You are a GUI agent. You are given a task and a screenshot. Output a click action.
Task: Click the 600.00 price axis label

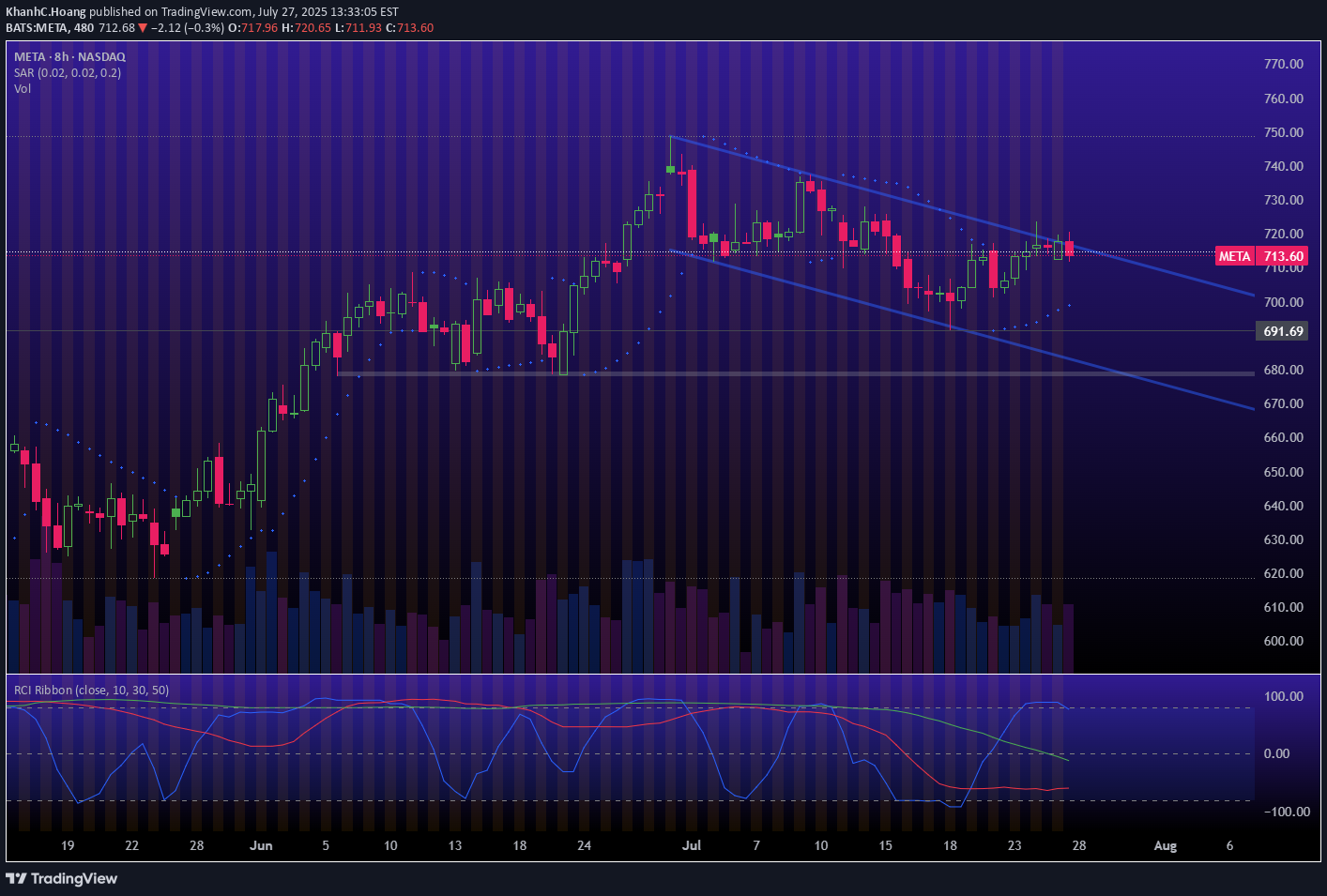pos(1283,641)
